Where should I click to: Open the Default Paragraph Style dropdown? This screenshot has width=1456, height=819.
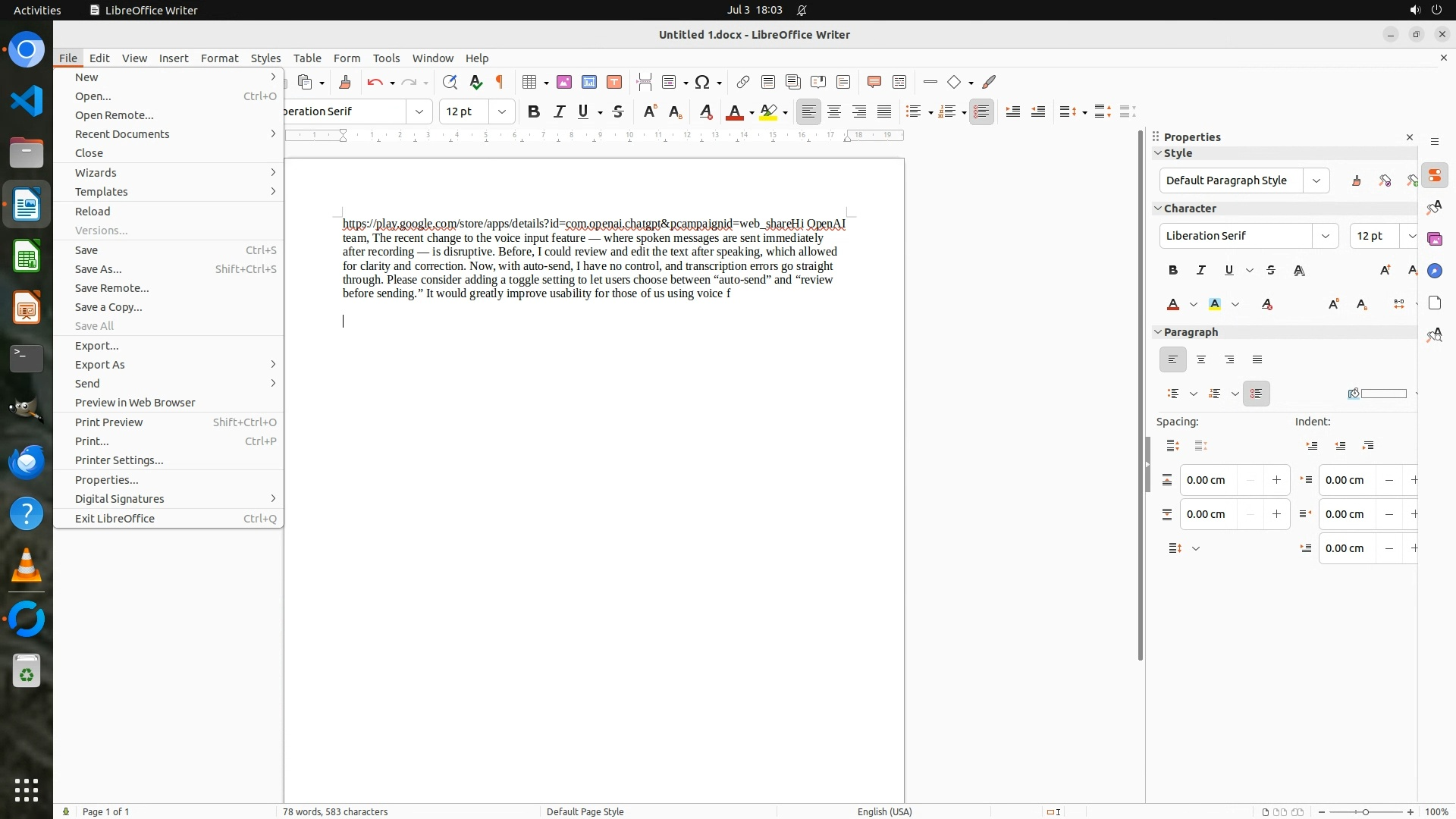pyautogui.click(x=1316, y=180)
